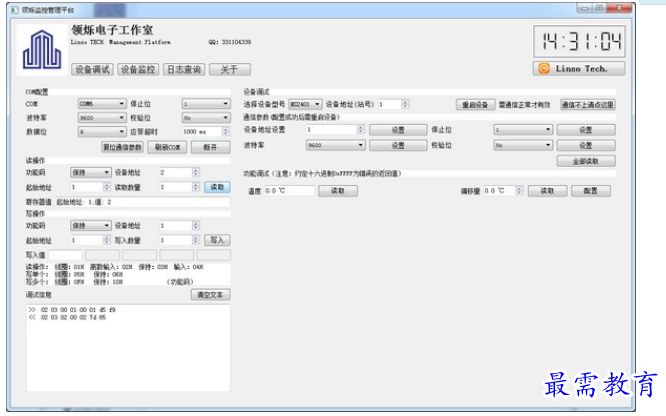Click the 写入数量 spinner arrows
This screenshot has width=666, height=416.
pos(195,240)
